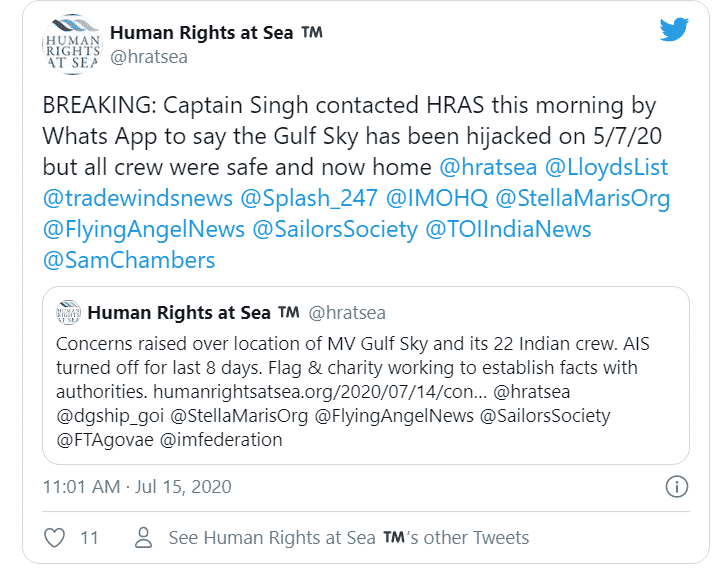
Task: Visit the @Splash_247 mention link
Action: pyautogui.click(x=309, y=198)
